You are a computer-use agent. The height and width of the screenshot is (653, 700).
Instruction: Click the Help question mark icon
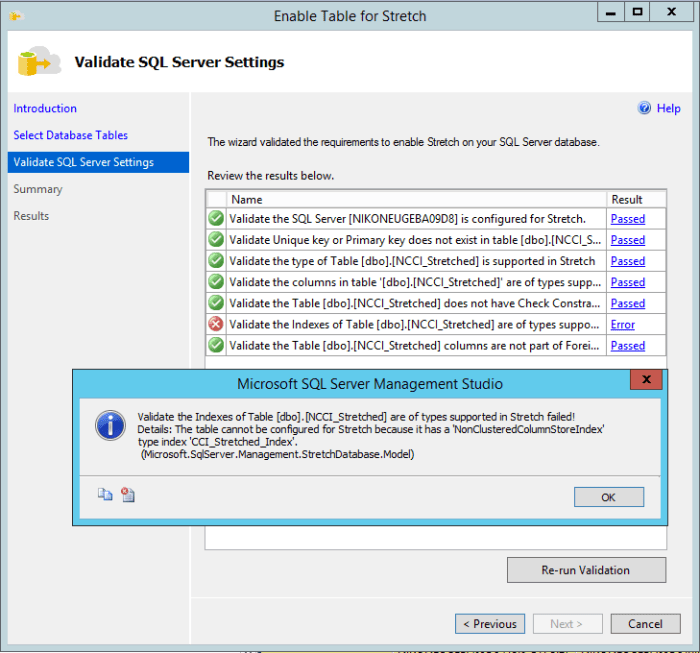coord(644,108)
